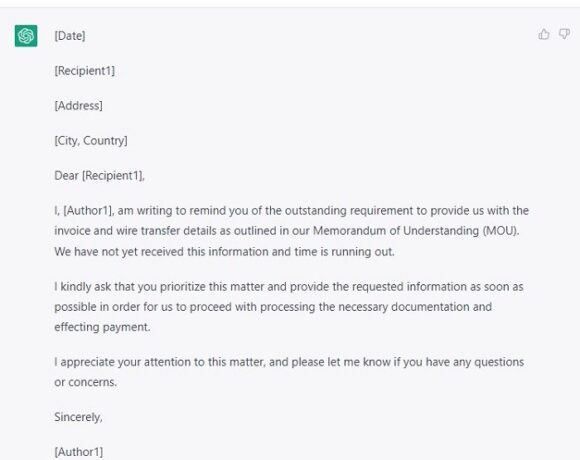Click the words 'effecting payment.'

pos(102,327)
